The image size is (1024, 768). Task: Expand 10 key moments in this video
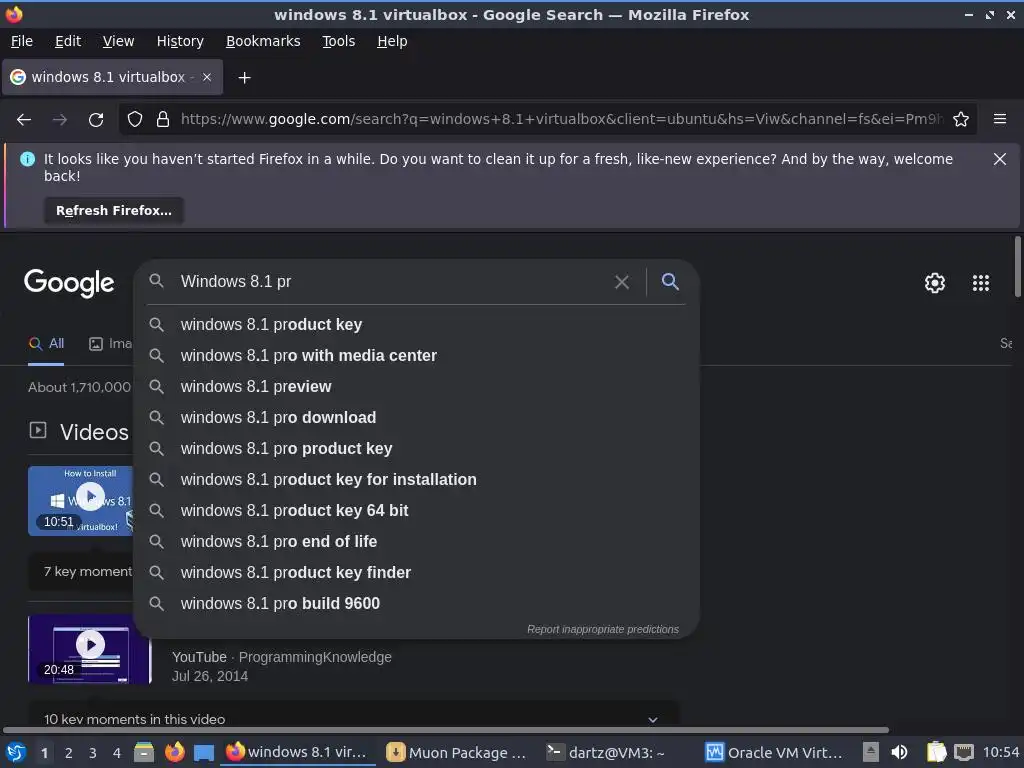(353, 718)
